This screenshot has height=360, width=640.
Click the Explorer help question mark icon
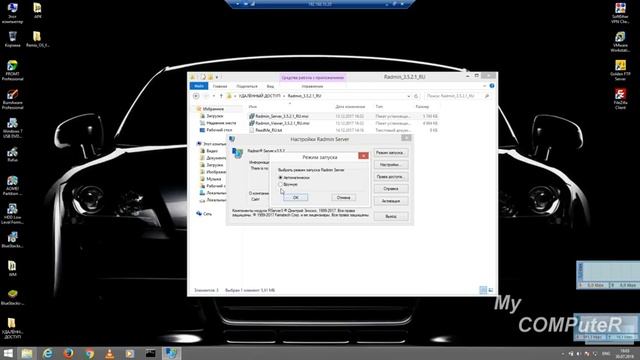(x=492, y=86)
